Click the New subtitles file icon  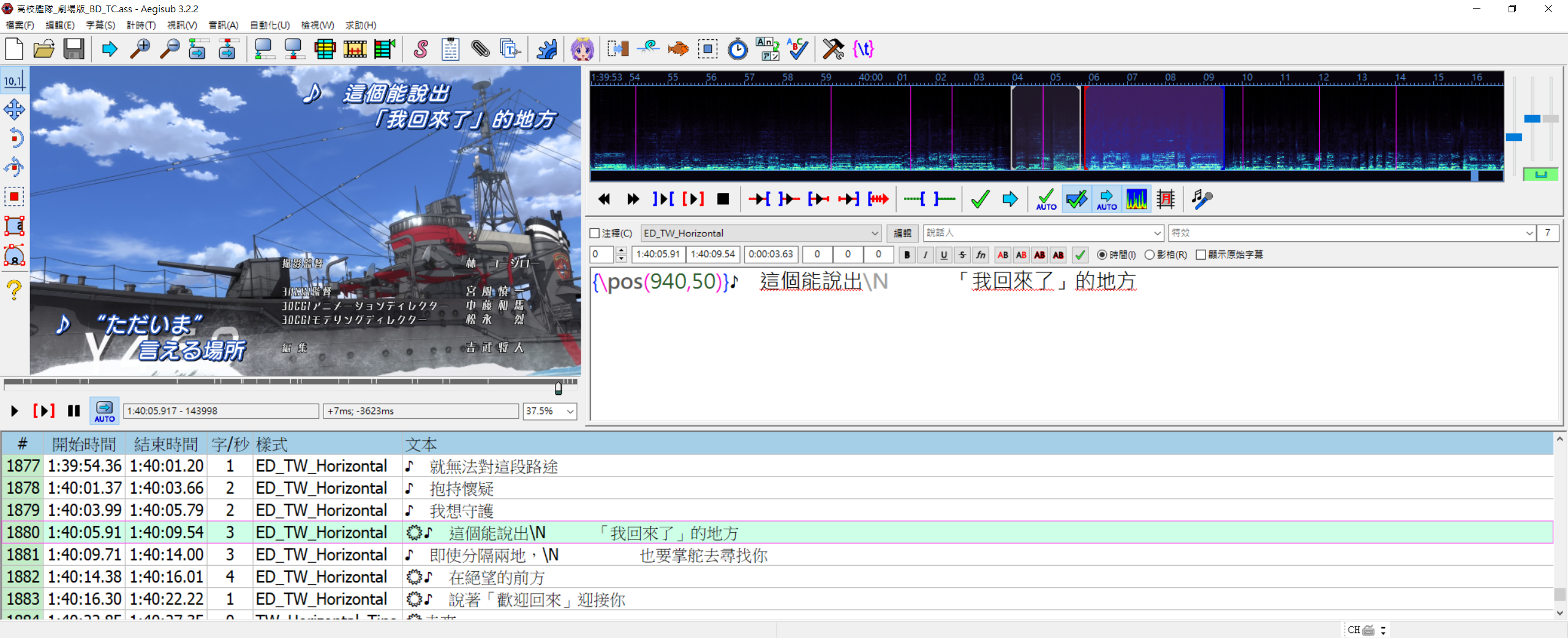point(14,49)
